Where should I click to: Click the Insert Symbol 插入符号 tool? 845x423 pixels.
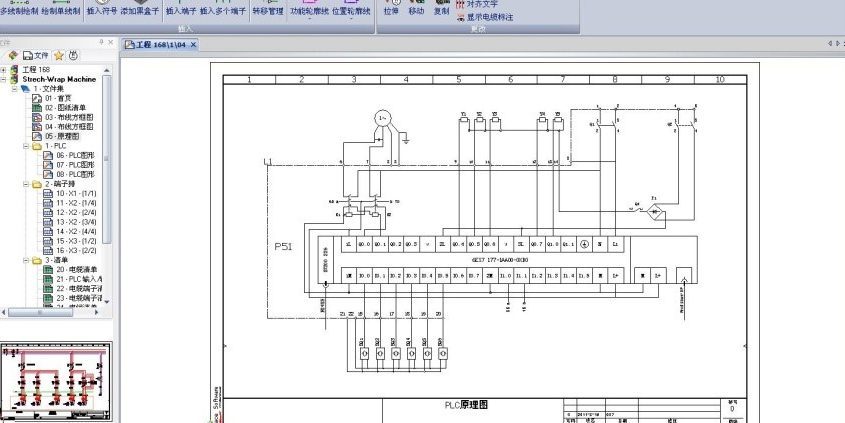(102, 9)
